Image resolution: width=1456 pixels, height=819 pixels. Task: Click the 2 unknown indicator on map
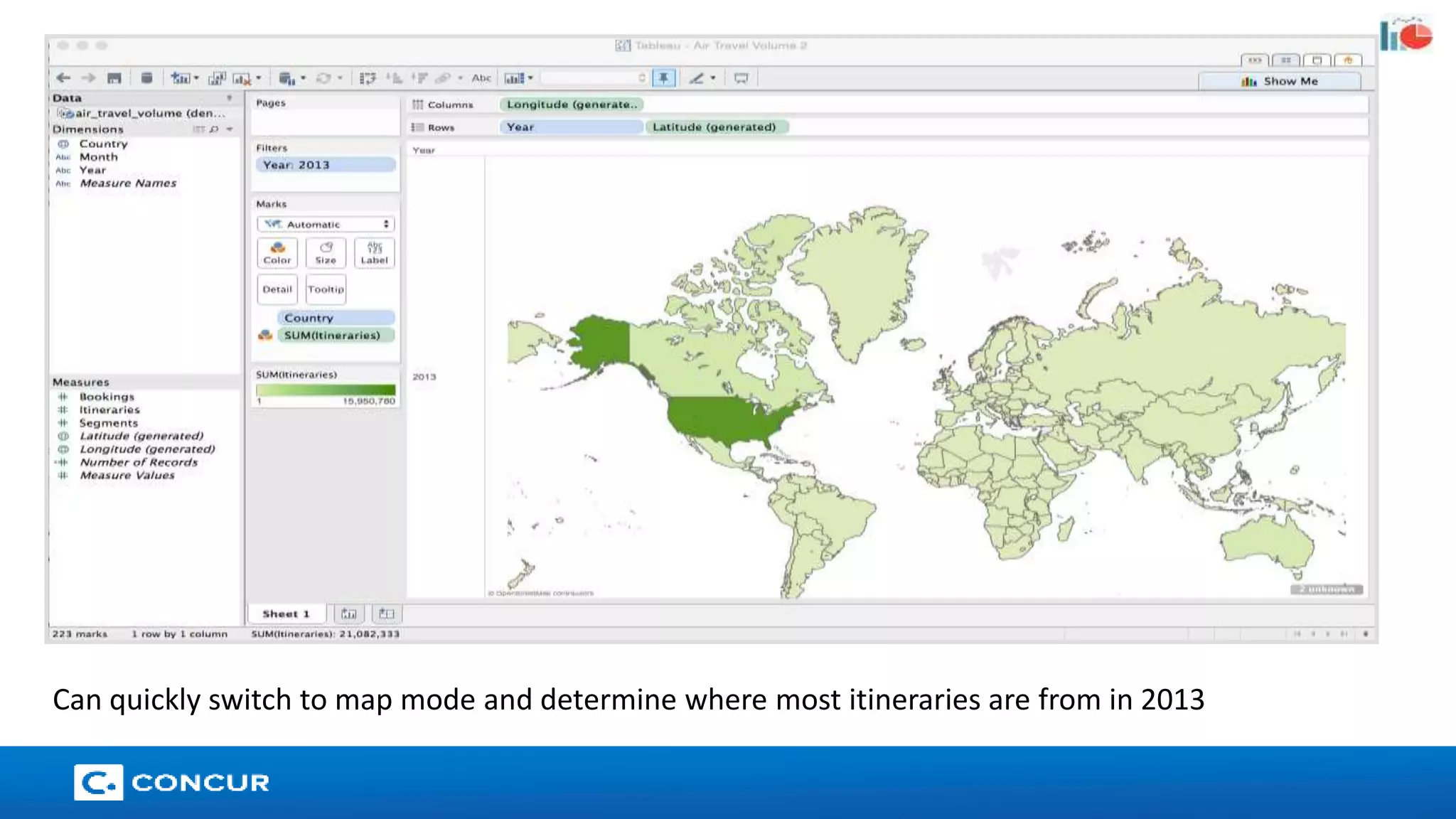pos(1327,589)
